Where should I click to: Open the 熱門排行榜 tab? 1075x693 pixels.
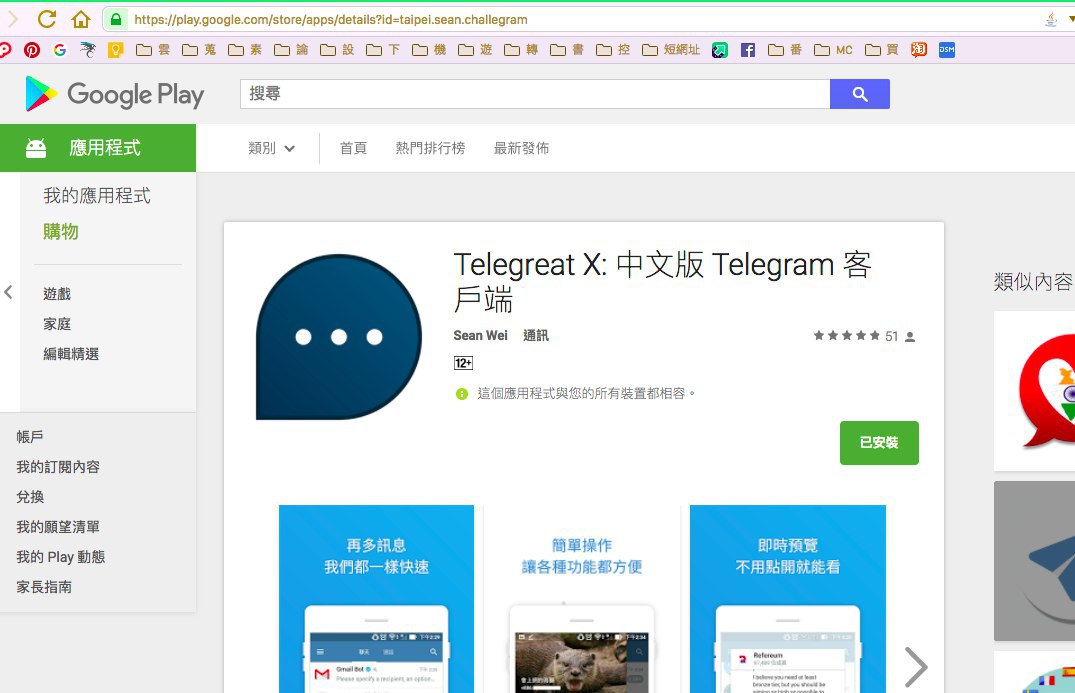(430, 148)
